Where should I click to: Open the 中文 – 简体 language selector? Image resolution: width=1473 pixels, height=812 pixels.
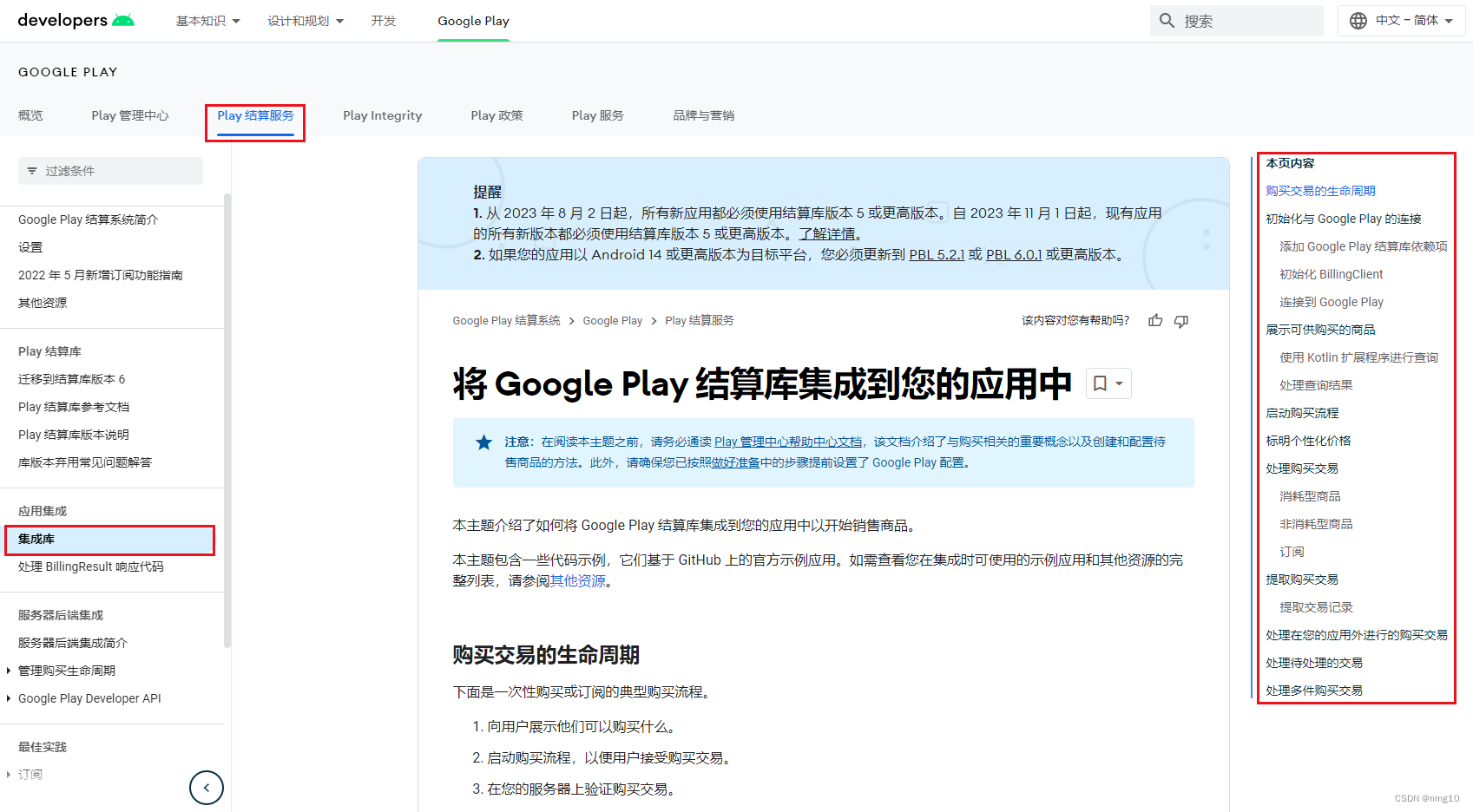1402,20
